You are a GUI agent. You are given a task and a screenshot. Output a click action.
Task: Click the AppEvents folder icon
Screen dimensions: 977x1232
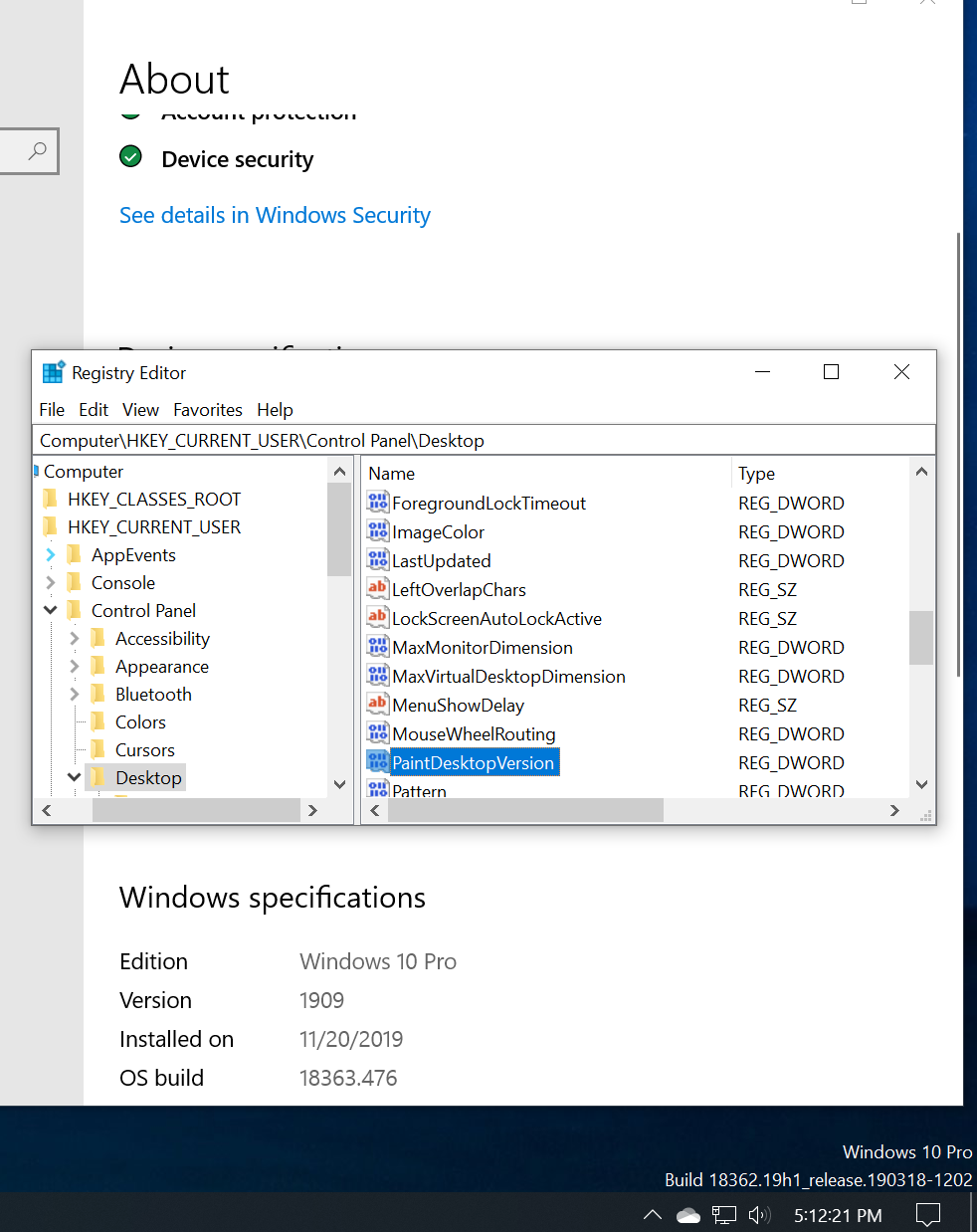pyautogui.click(x=75, y=554)
